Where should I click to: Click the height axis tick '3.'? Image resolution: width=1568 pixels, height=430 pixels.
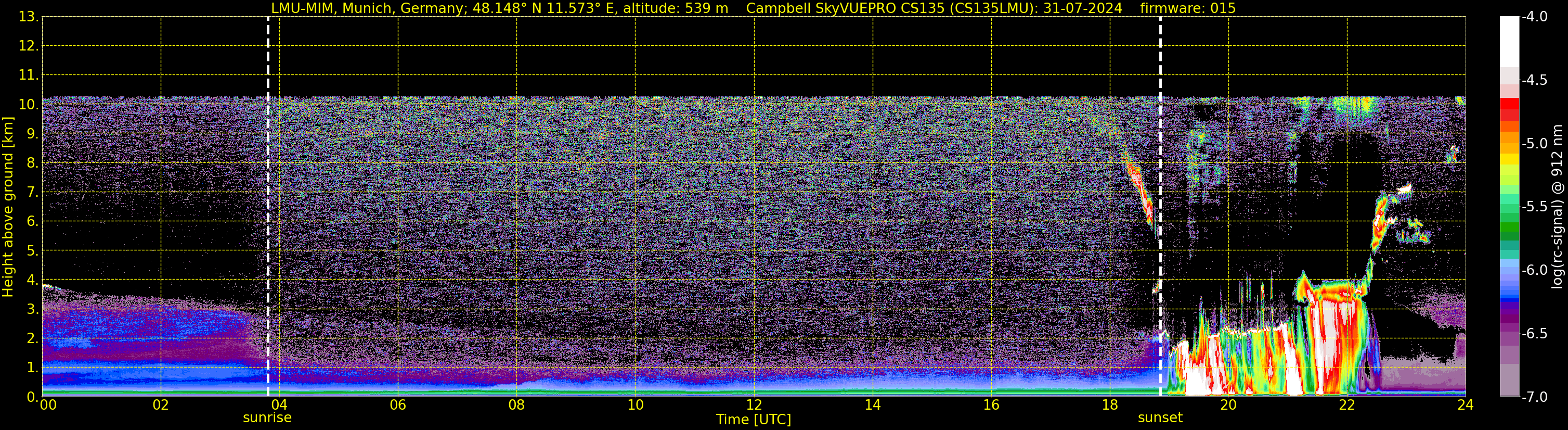pyautogui.click(x=32, y=309)
